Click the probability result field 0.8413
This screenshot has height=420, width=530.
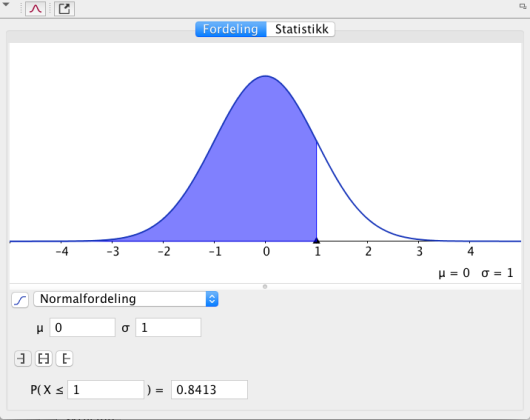click(x=209, y=390)
